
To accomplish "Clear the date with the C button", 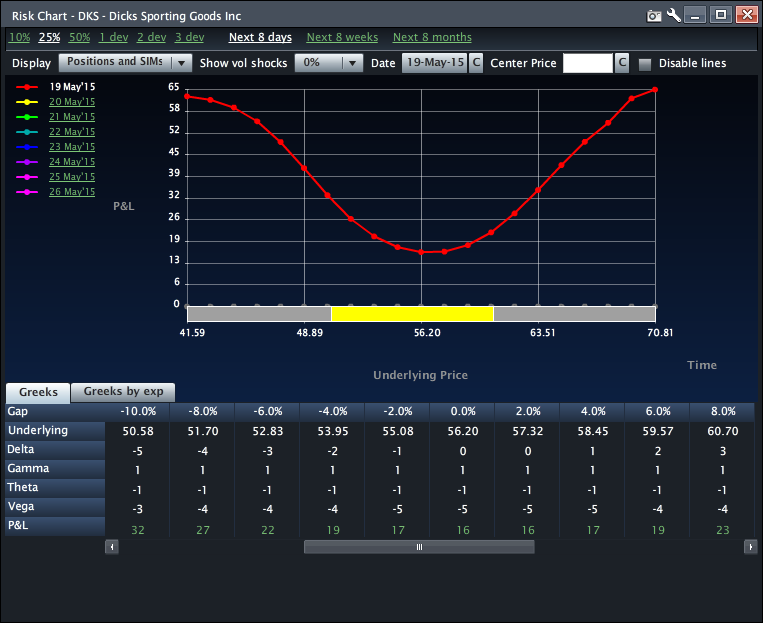I will tap(476, 63).
